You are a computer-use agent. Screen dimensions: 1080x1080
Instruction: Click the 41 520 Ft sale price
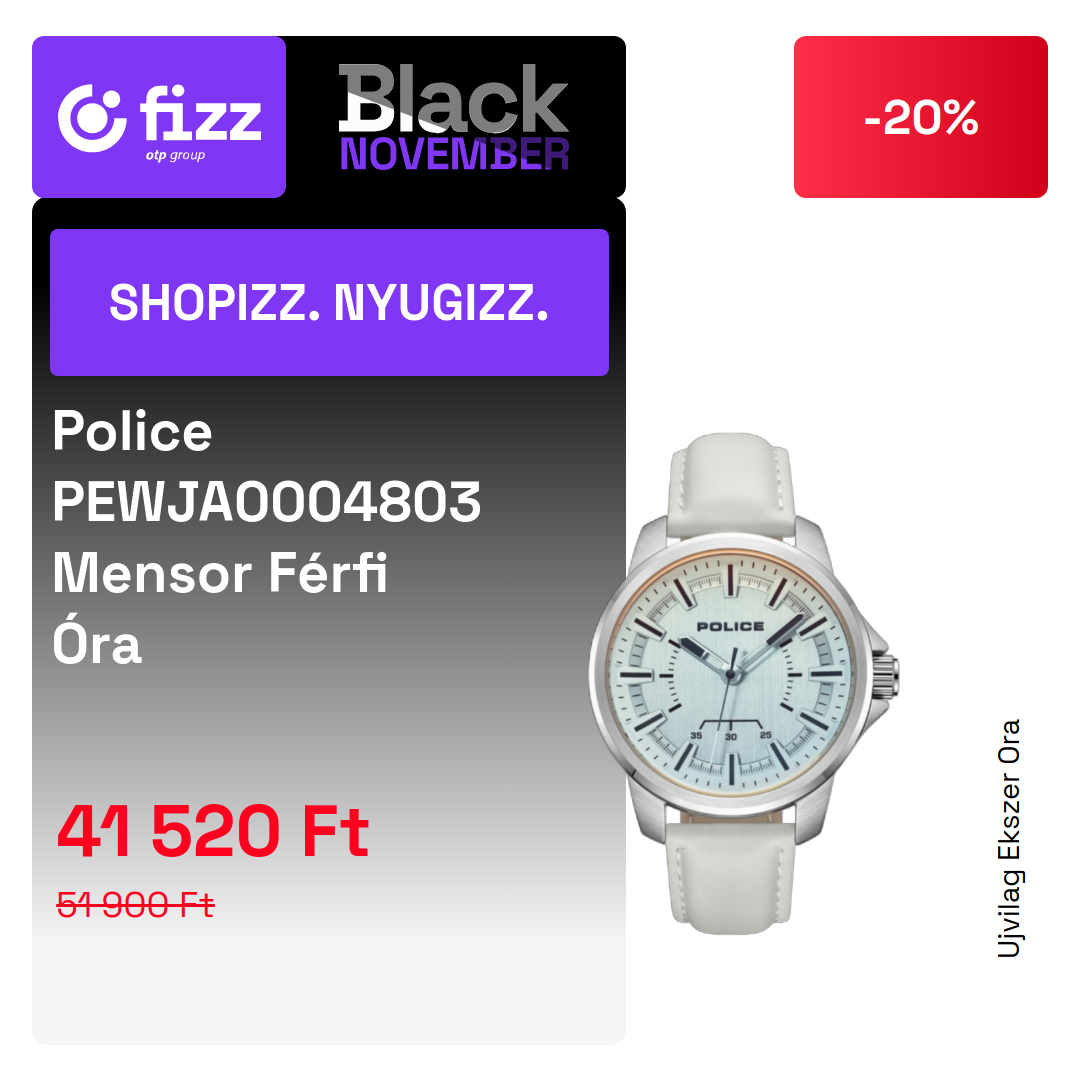click(x=213, y=831)
